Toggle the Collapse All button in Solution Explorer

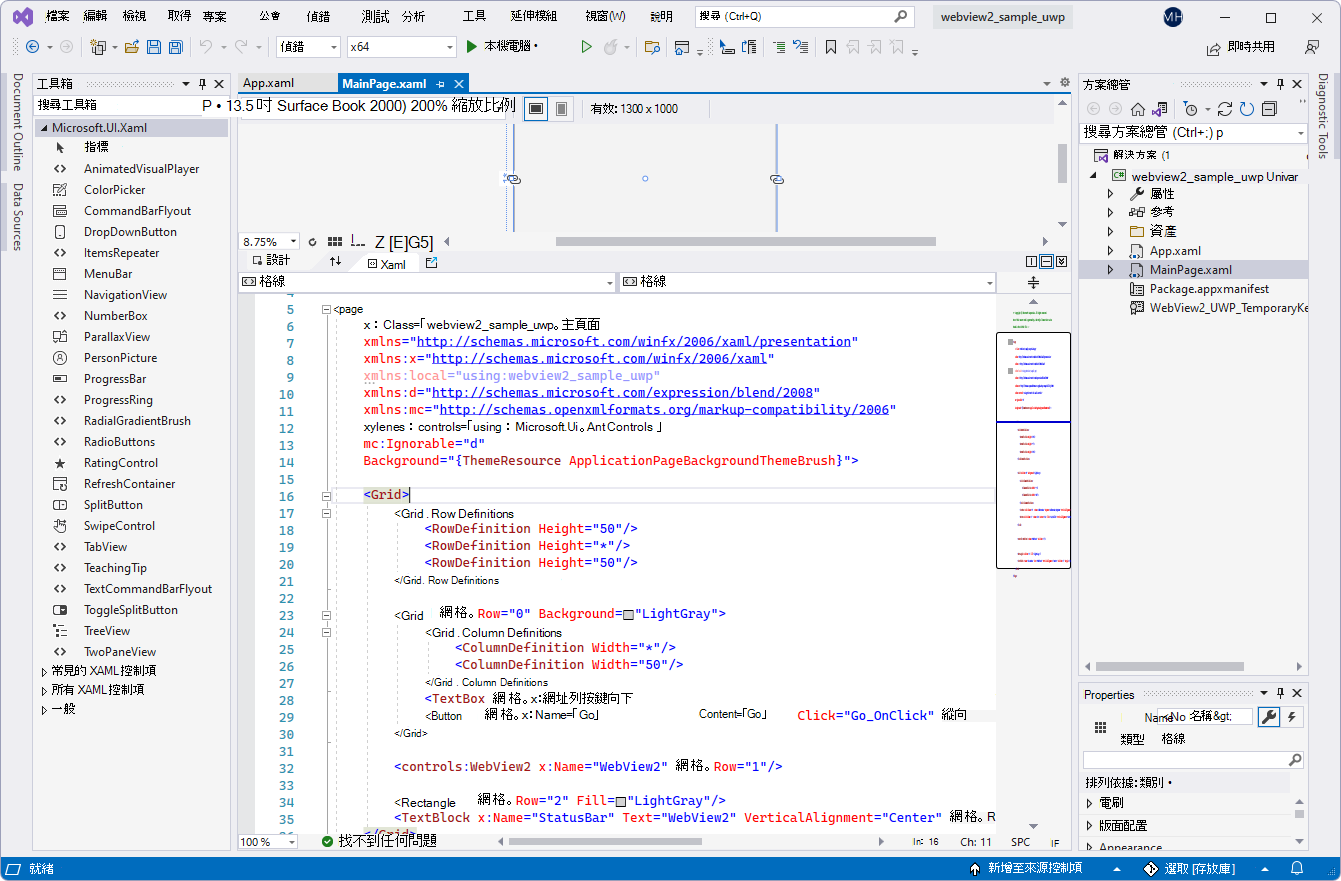(1269, 109)
